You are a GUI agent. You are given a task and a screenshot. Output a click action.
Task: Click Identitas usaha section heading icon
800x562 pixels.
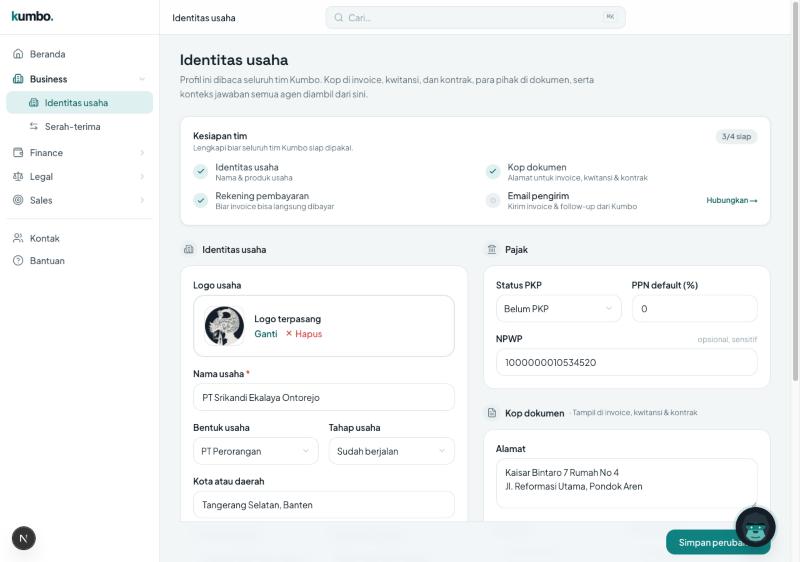[189, 249]
